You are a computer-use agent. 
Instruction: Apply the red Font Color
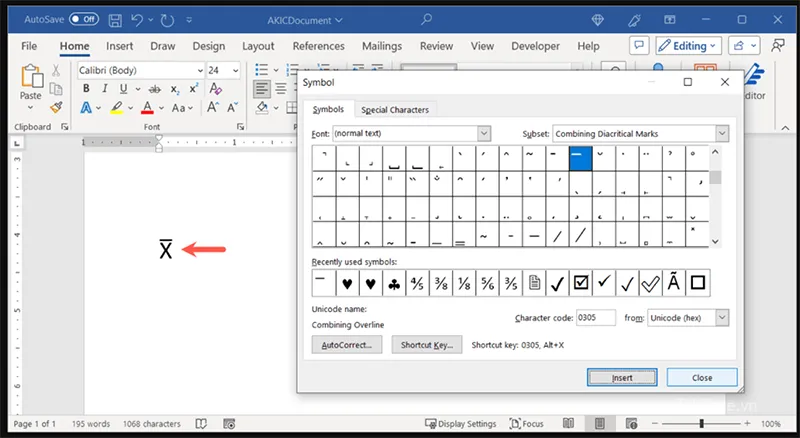coord(147,108)
